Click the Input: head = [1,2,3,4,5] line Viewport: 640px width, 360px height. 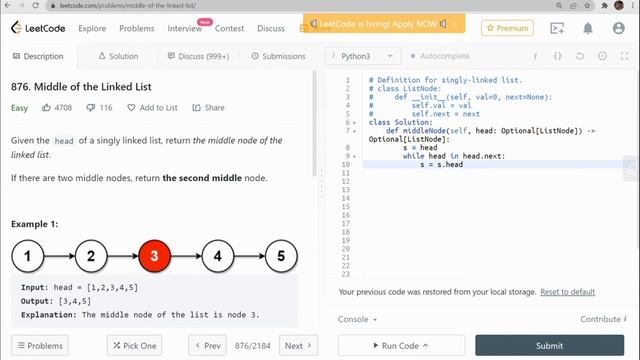click(x=79, y=287)
